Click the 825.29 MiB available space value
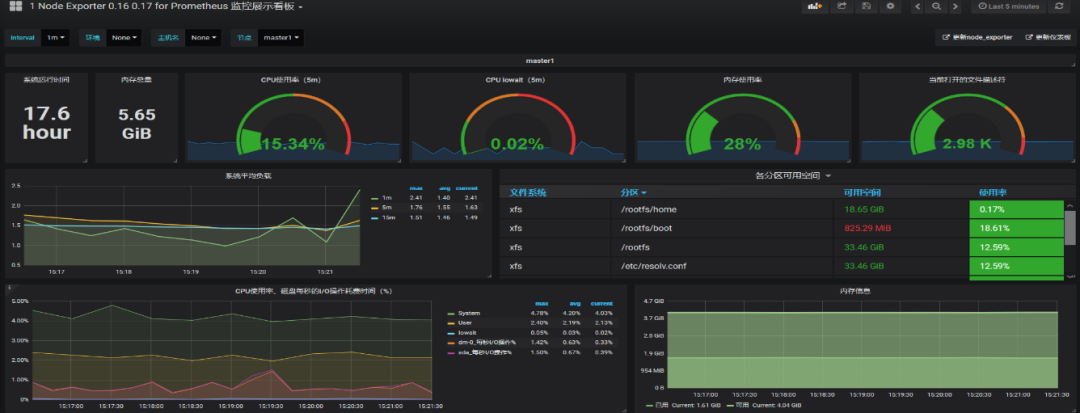Screen dimensions: 1080x413 point(867,229)
